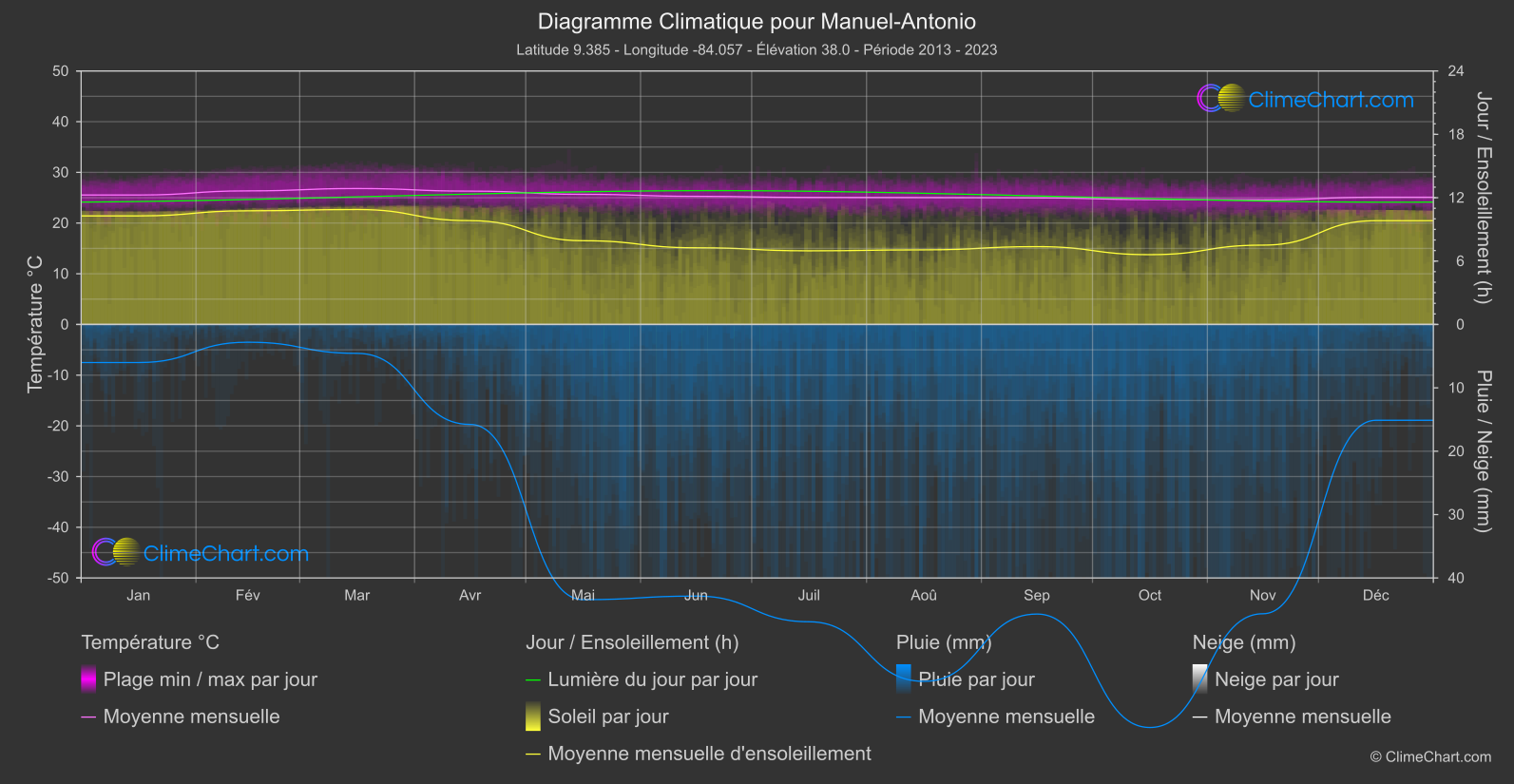The image size is (1514, 784).
Task: Click the white Neige par jour swatch
Action: coord(1199,679)
